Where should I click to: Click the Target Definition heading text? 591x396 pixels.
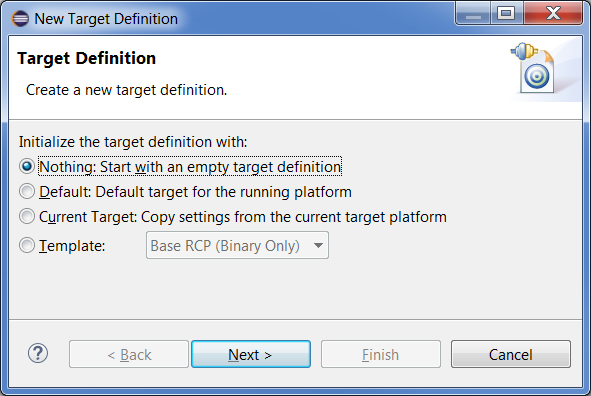pos(87,58)
